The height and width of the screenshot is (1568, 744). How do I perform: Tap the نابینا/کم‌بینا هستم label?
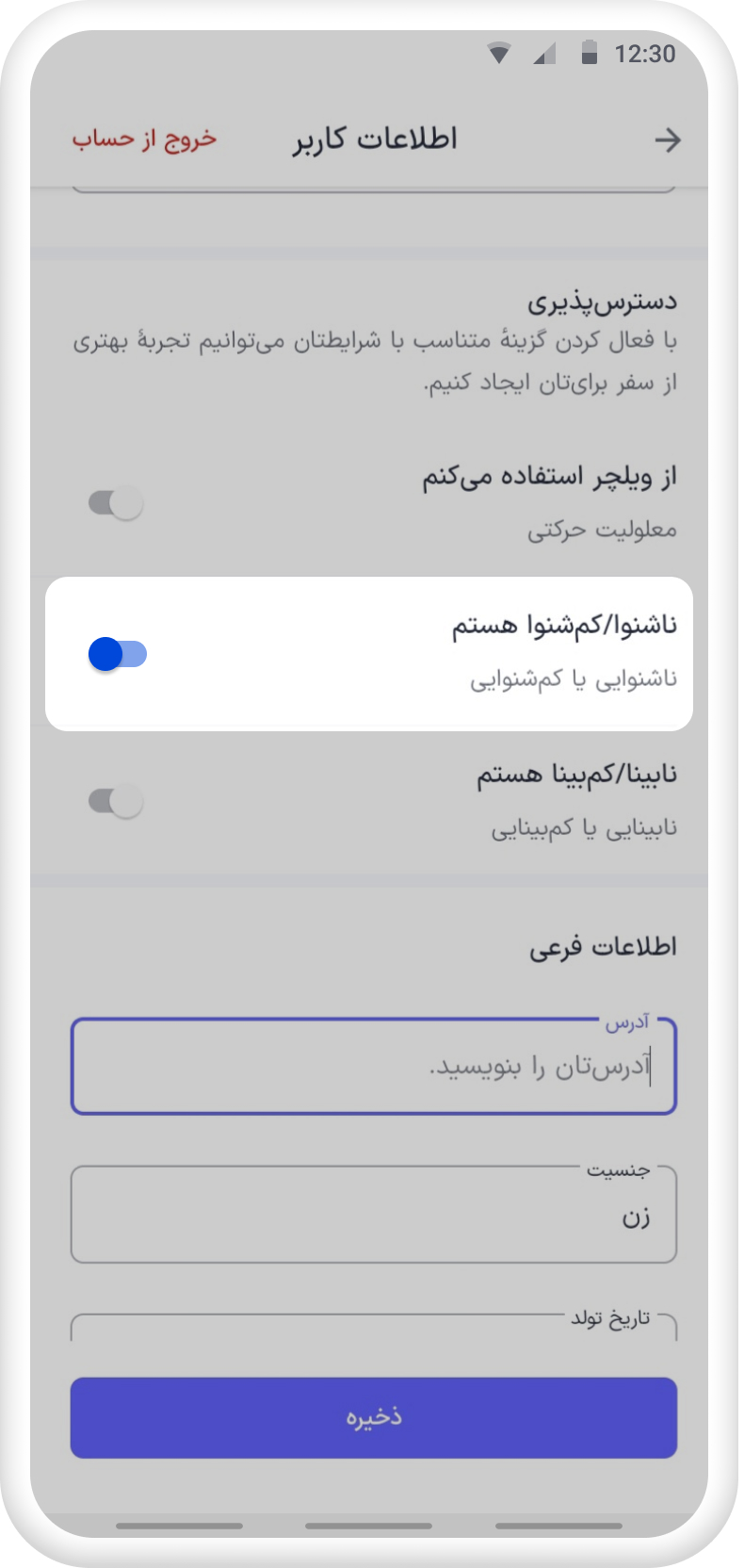coord(576,775)
